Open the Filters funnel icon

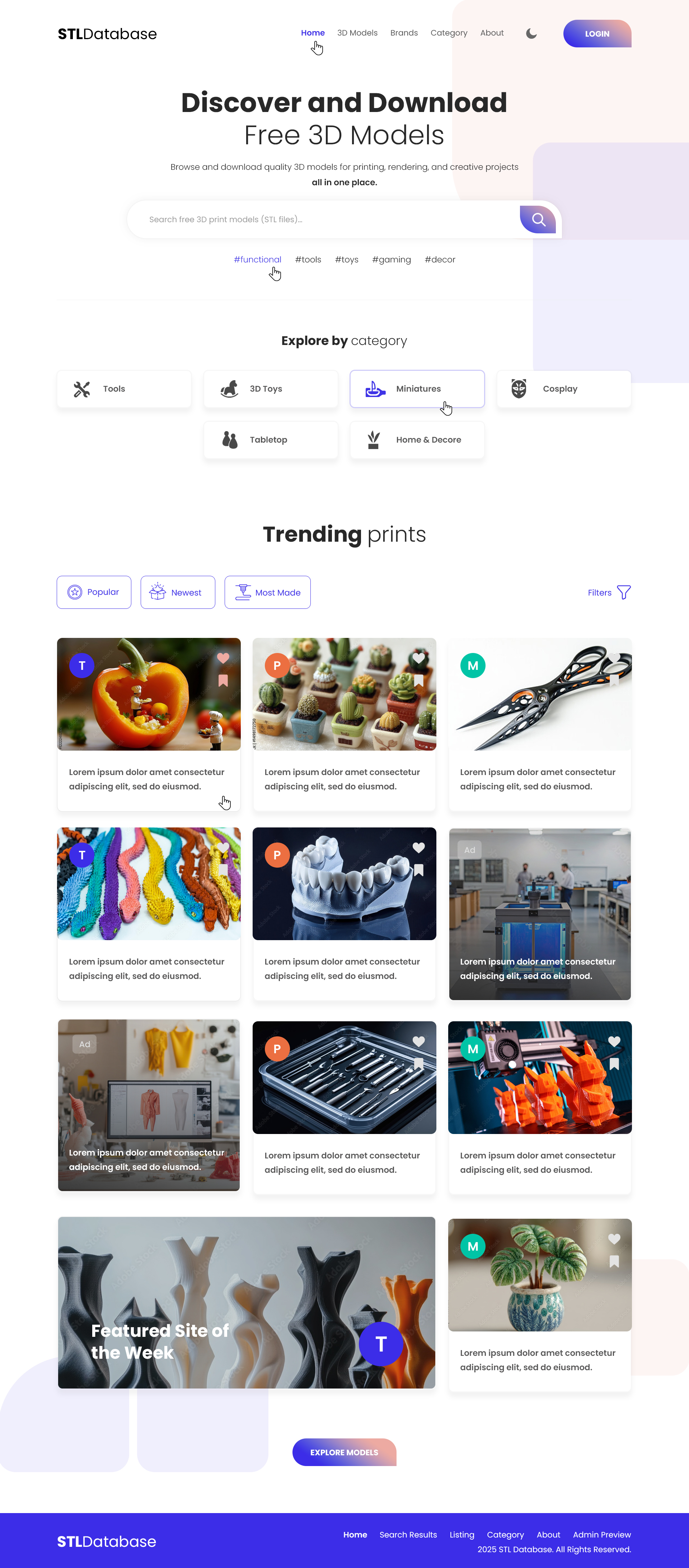[624, 592]
